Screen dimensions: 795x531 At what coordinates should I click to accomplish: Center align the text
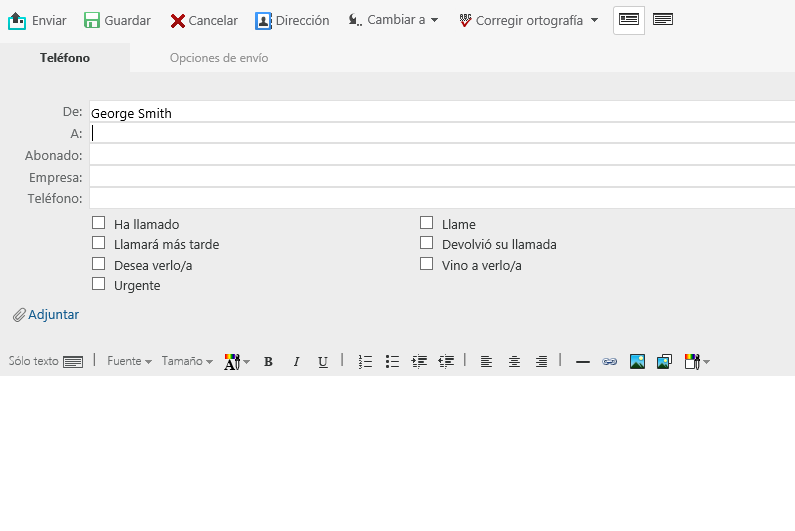point(514,362)
